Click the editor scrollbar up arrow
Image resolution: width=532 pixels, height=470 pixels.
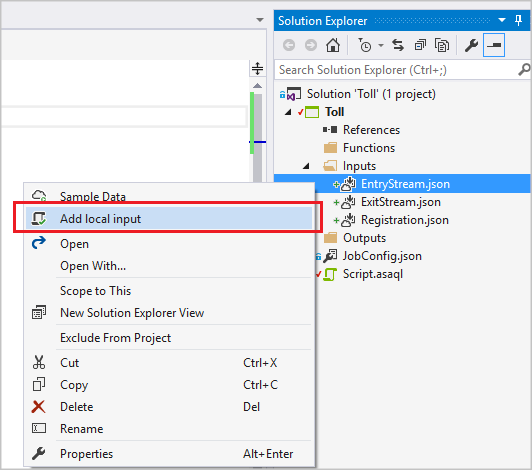tap(258, 86)
